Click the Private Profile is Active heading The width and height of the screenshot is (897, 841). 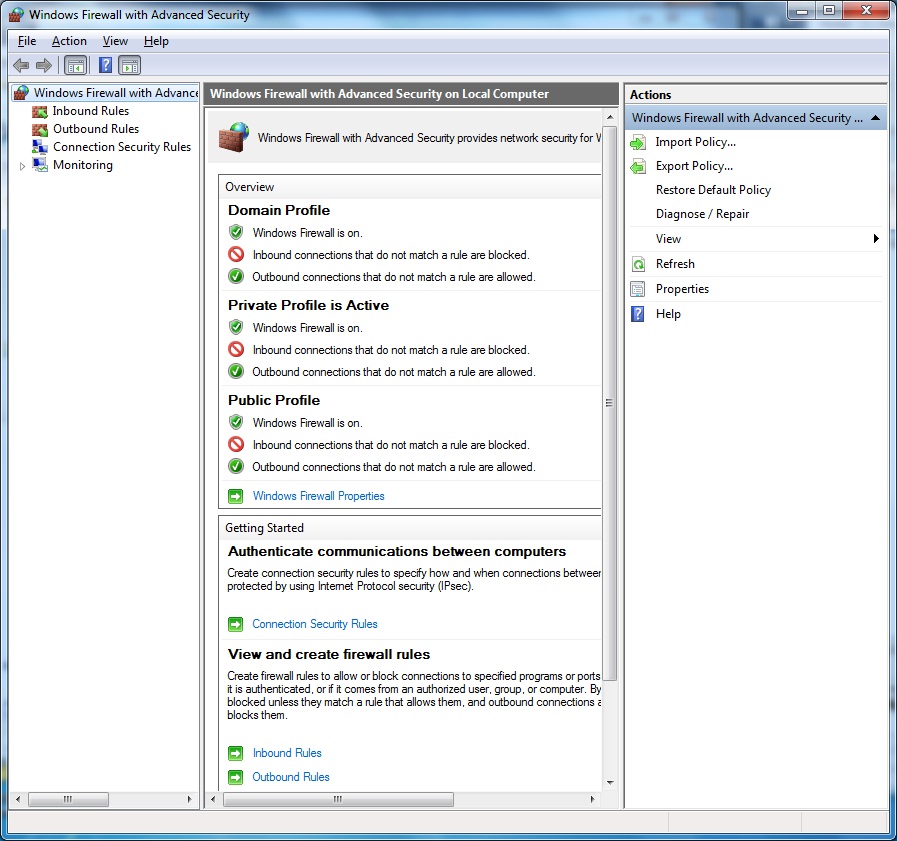[x=308, y=306]
